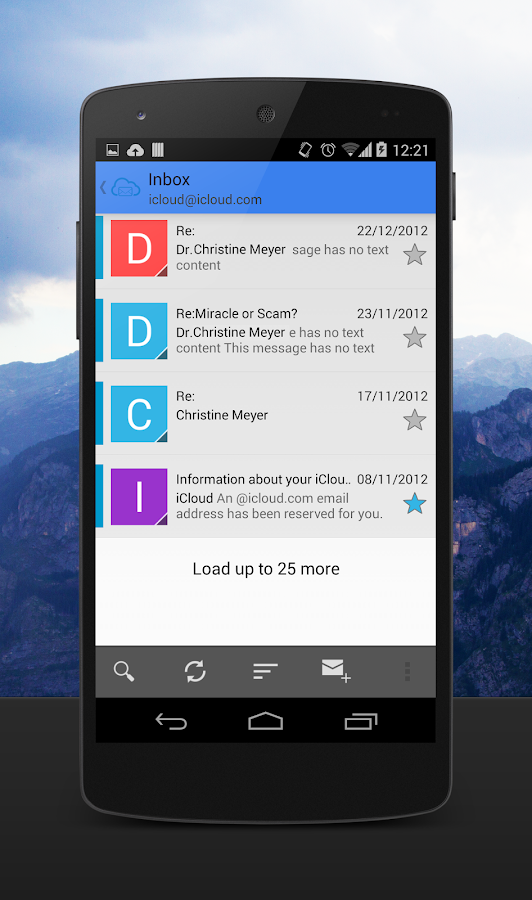Tap Load up to 25 more
532x900 pixels.
click(x=266, y=569)
